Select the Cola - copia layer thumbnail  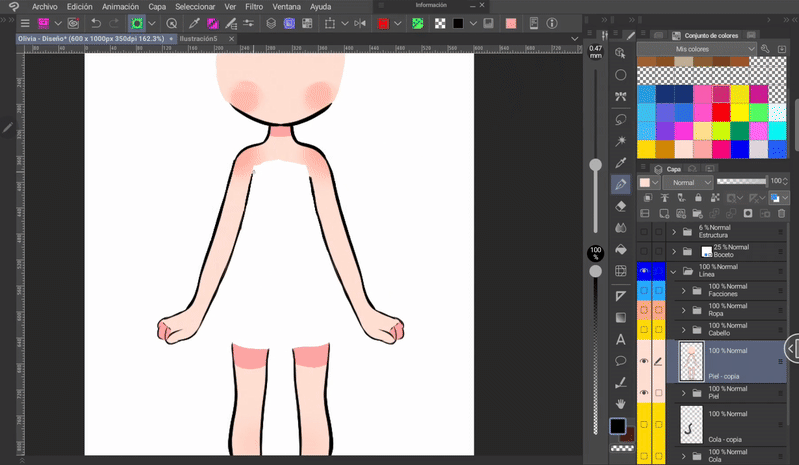click(691, 425)
